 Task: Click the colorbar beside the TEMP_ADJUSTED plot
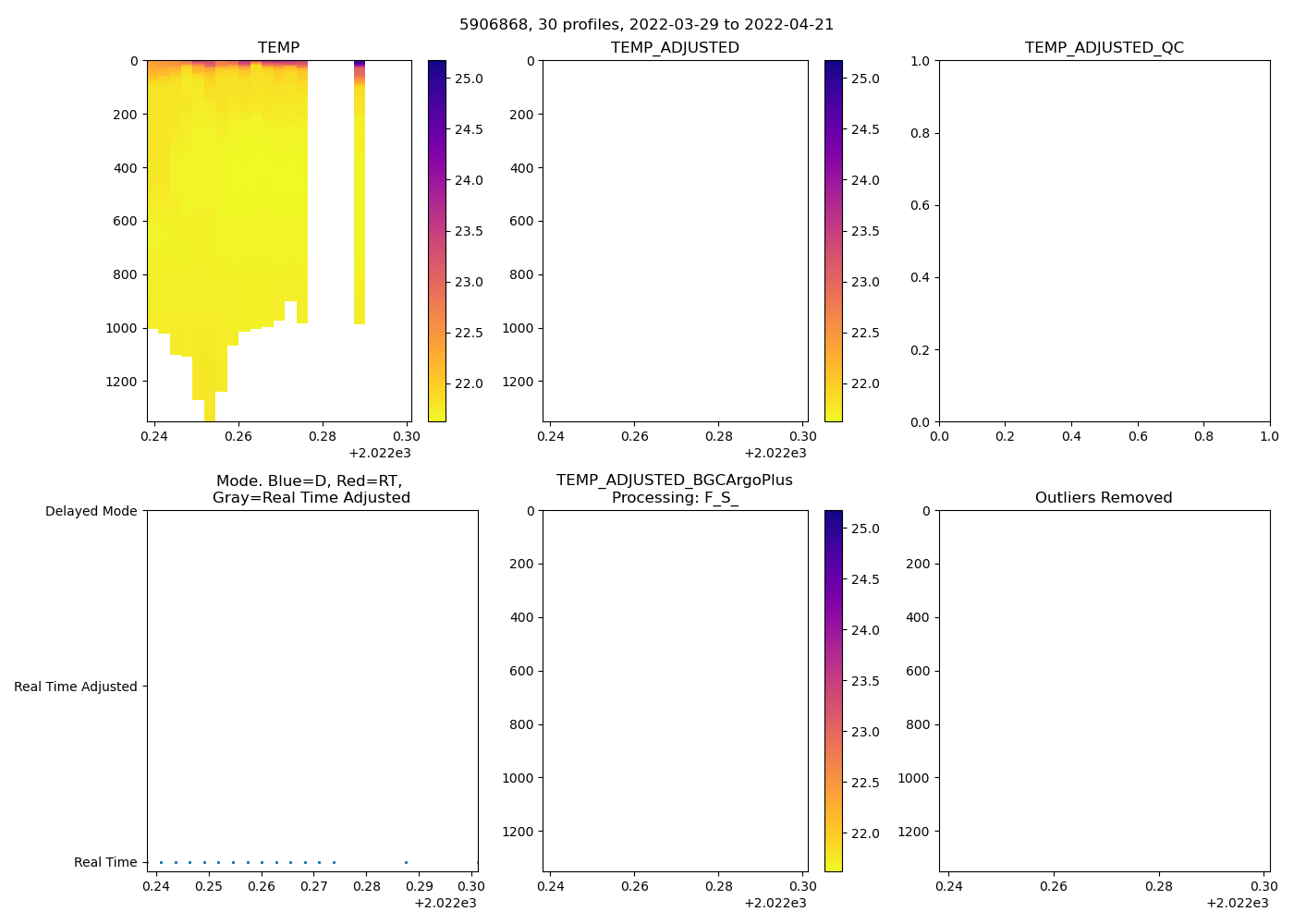click(833, 240)
